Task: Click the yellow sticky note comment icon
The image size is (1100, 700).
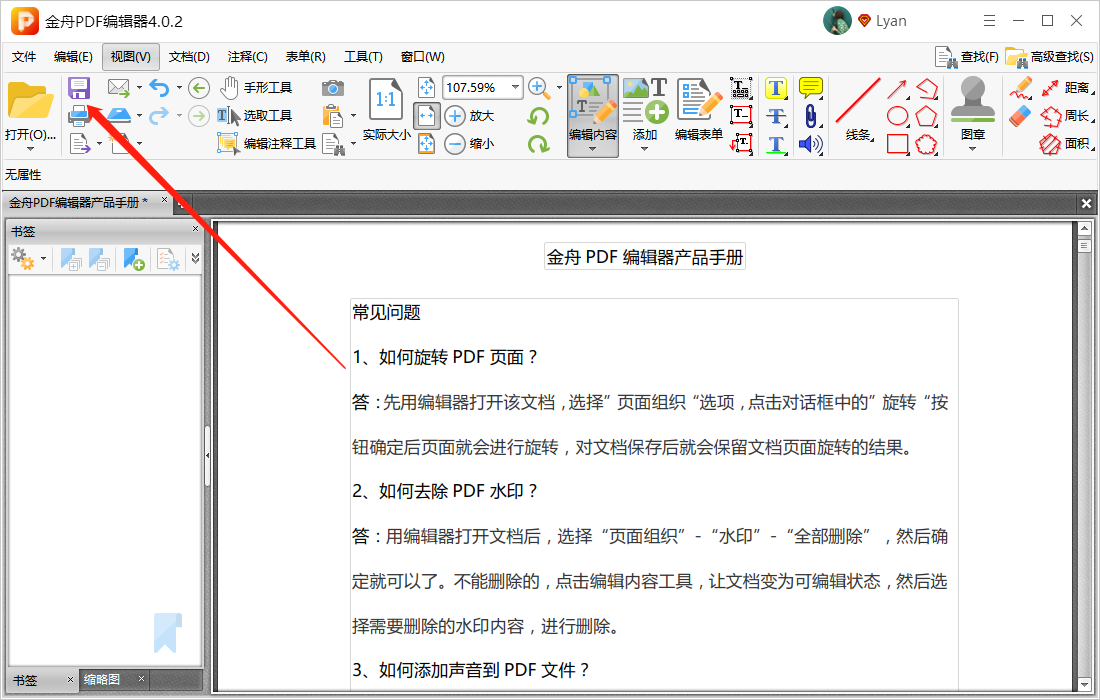Action: [x=811, y=88]
